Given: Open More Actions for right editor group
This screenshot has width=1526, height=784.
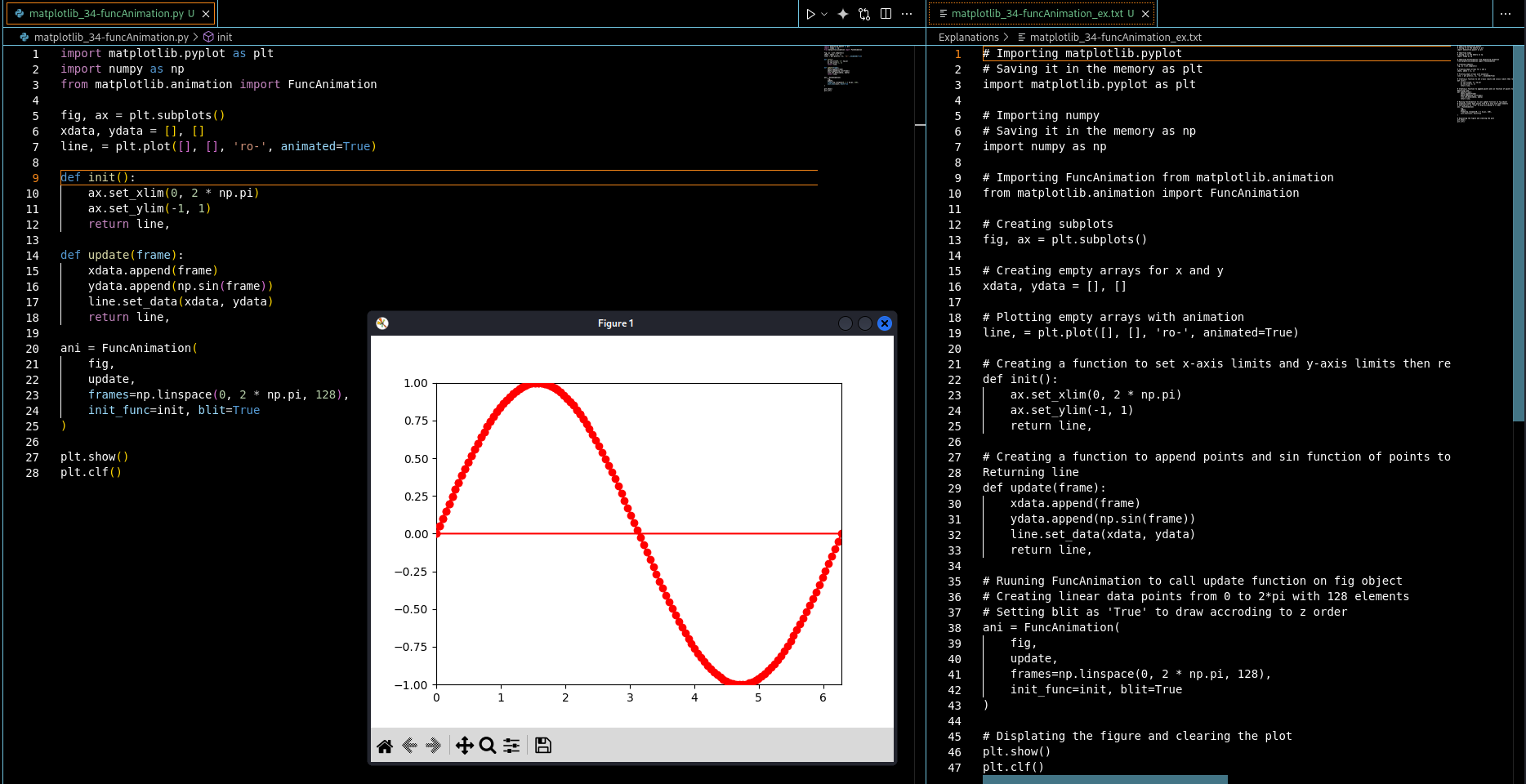Looking at the screenshot, I should [1506, 14].
